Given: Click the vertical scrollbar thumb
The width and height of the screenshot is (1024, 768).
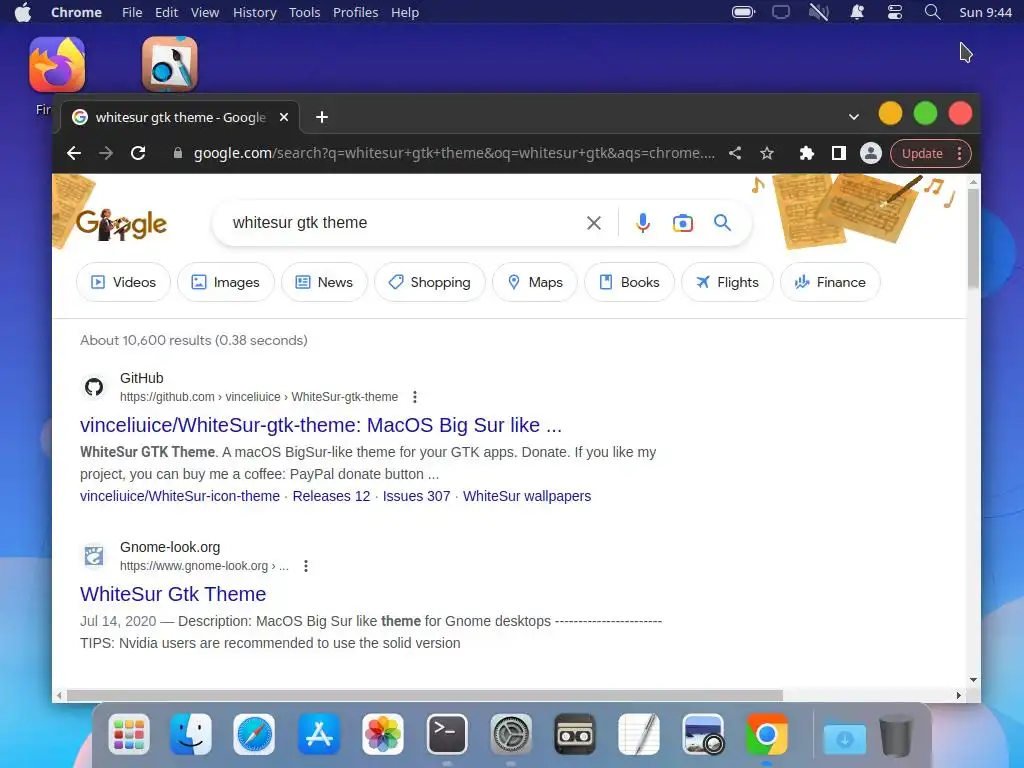Looking at the screenshot, I should [973, 238].
